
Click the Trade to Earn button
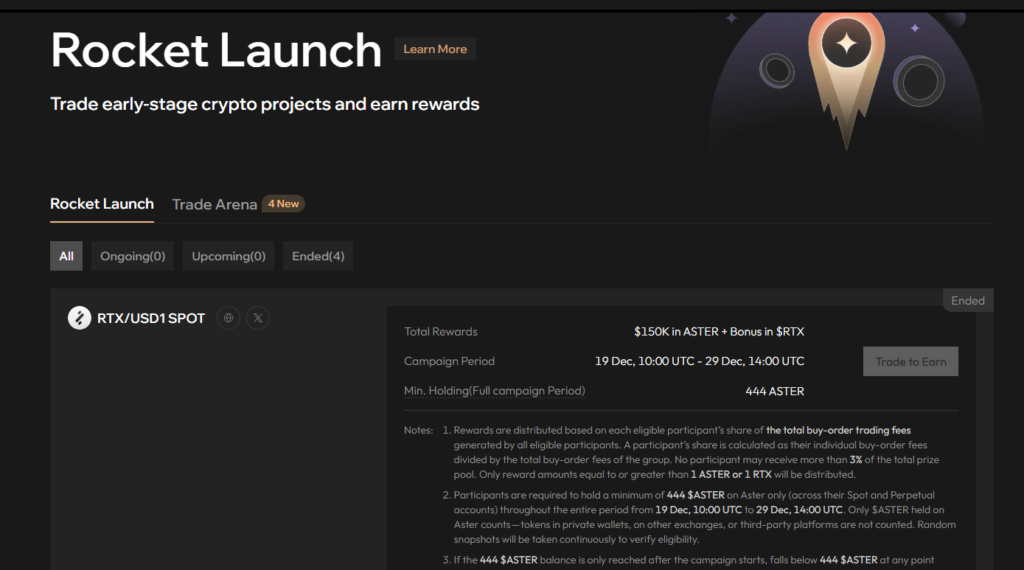pos(910,361)
